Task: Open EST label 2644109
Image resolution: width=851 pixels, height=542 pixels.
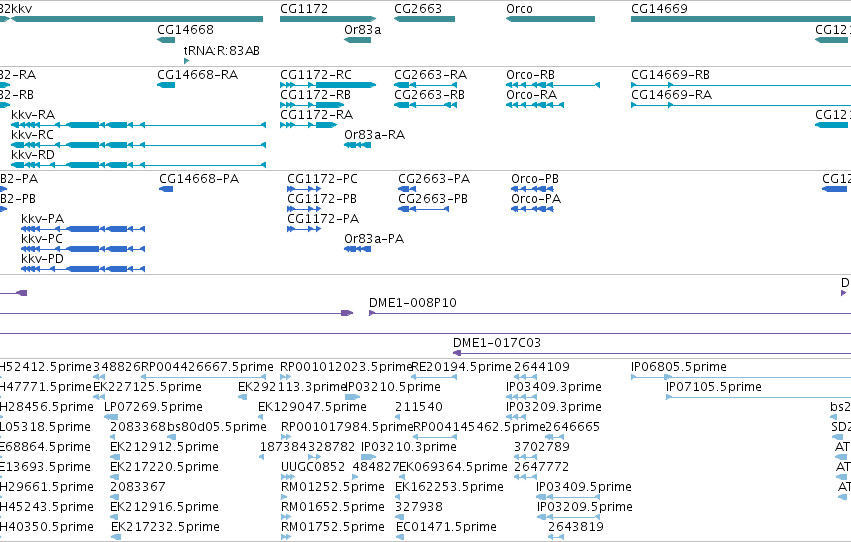Action: point(542,367)
